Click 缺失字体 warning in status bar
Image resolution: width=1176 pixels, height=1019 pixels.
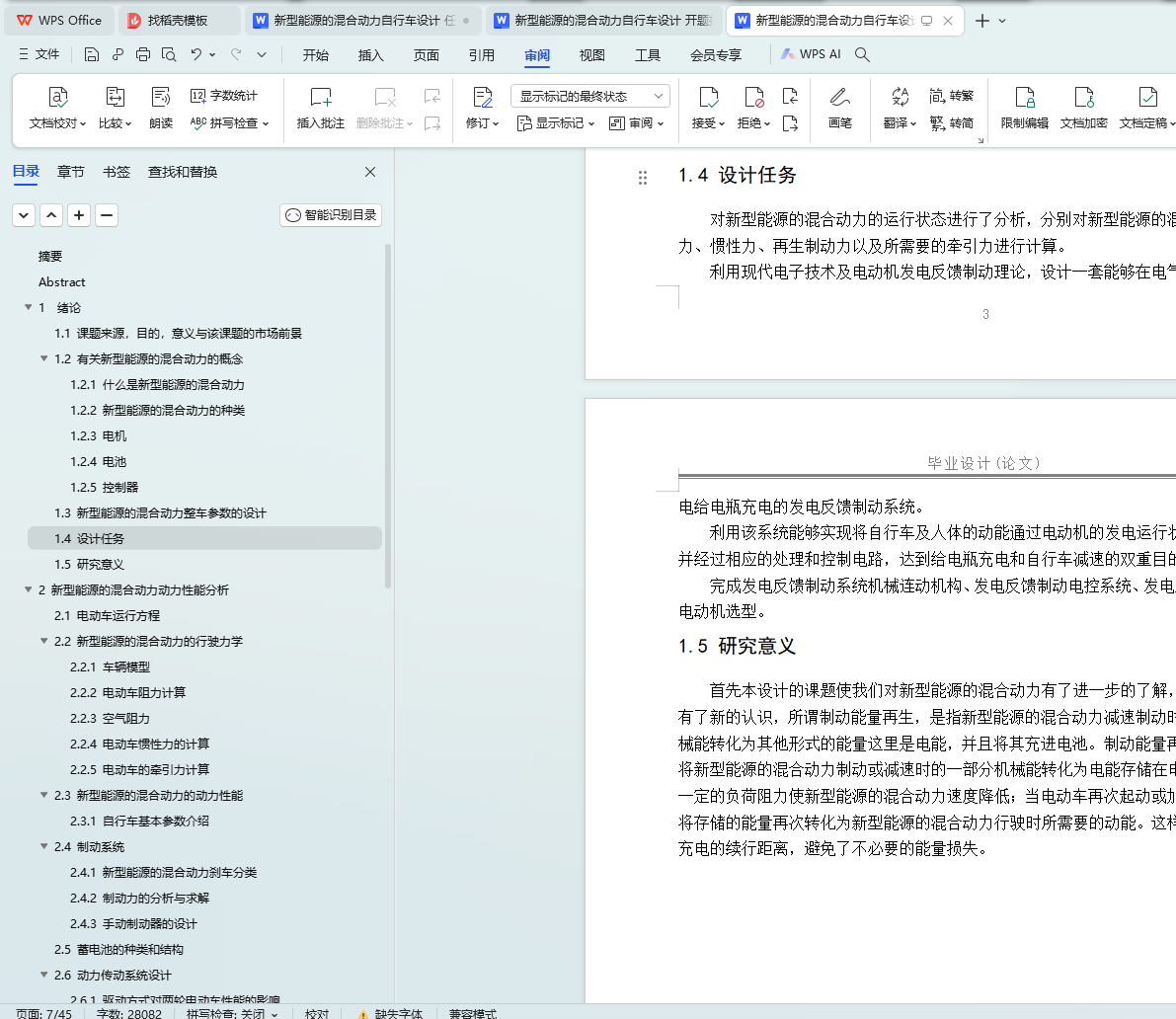pyautogui.click(x=391, y=1013)
